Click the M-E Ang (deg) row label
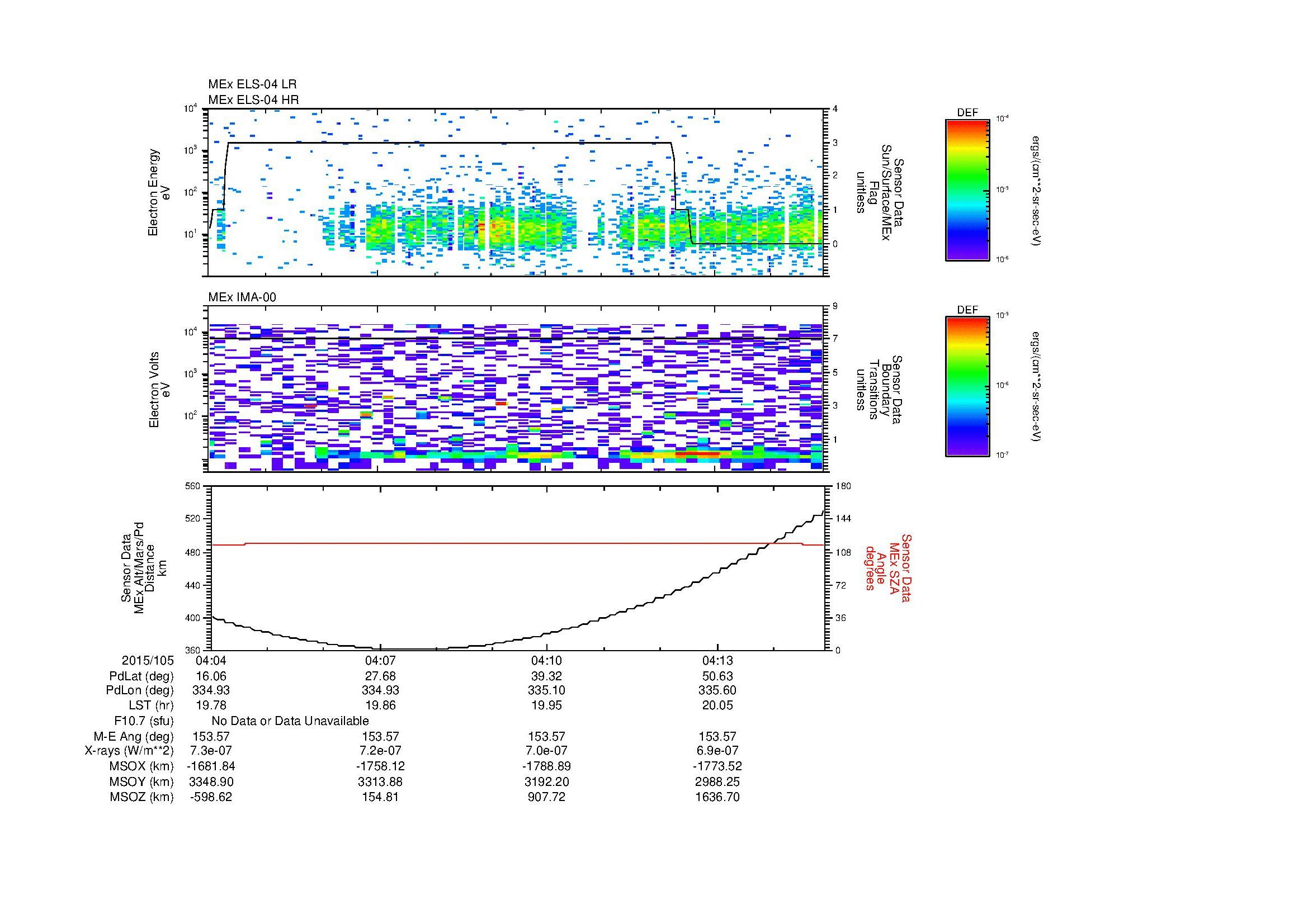Screen dimensions: 1308x924 (134, 736)
